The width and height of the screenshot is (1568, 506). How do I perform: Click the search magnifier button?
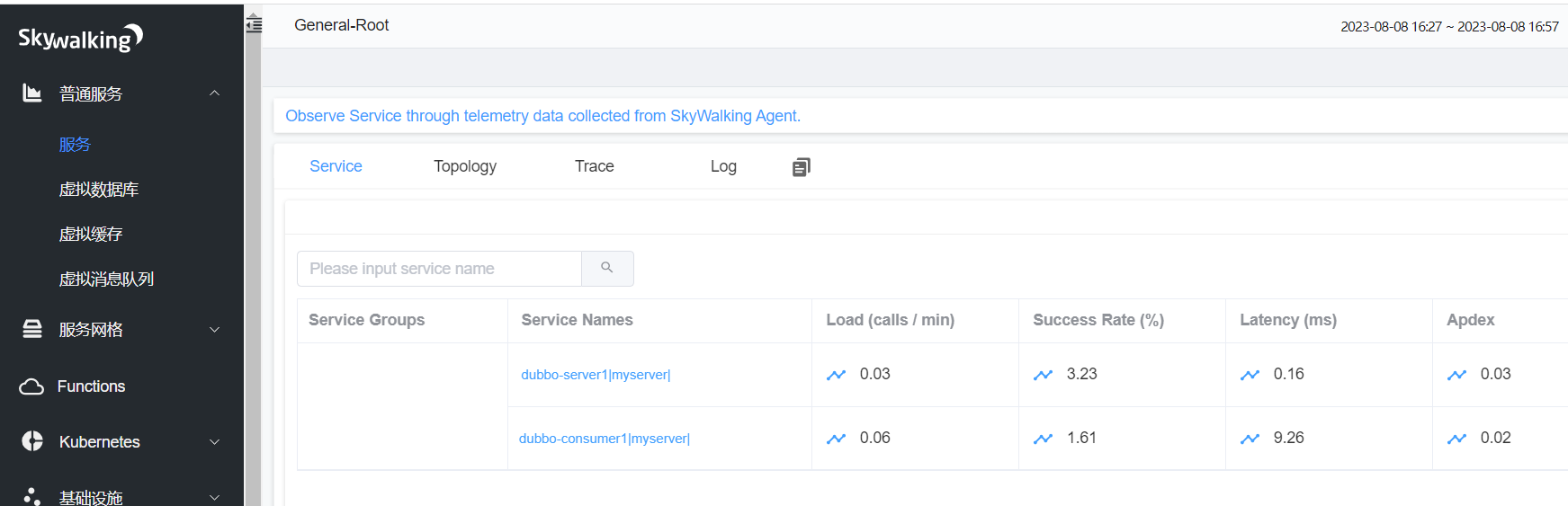[x=607, y=268]
